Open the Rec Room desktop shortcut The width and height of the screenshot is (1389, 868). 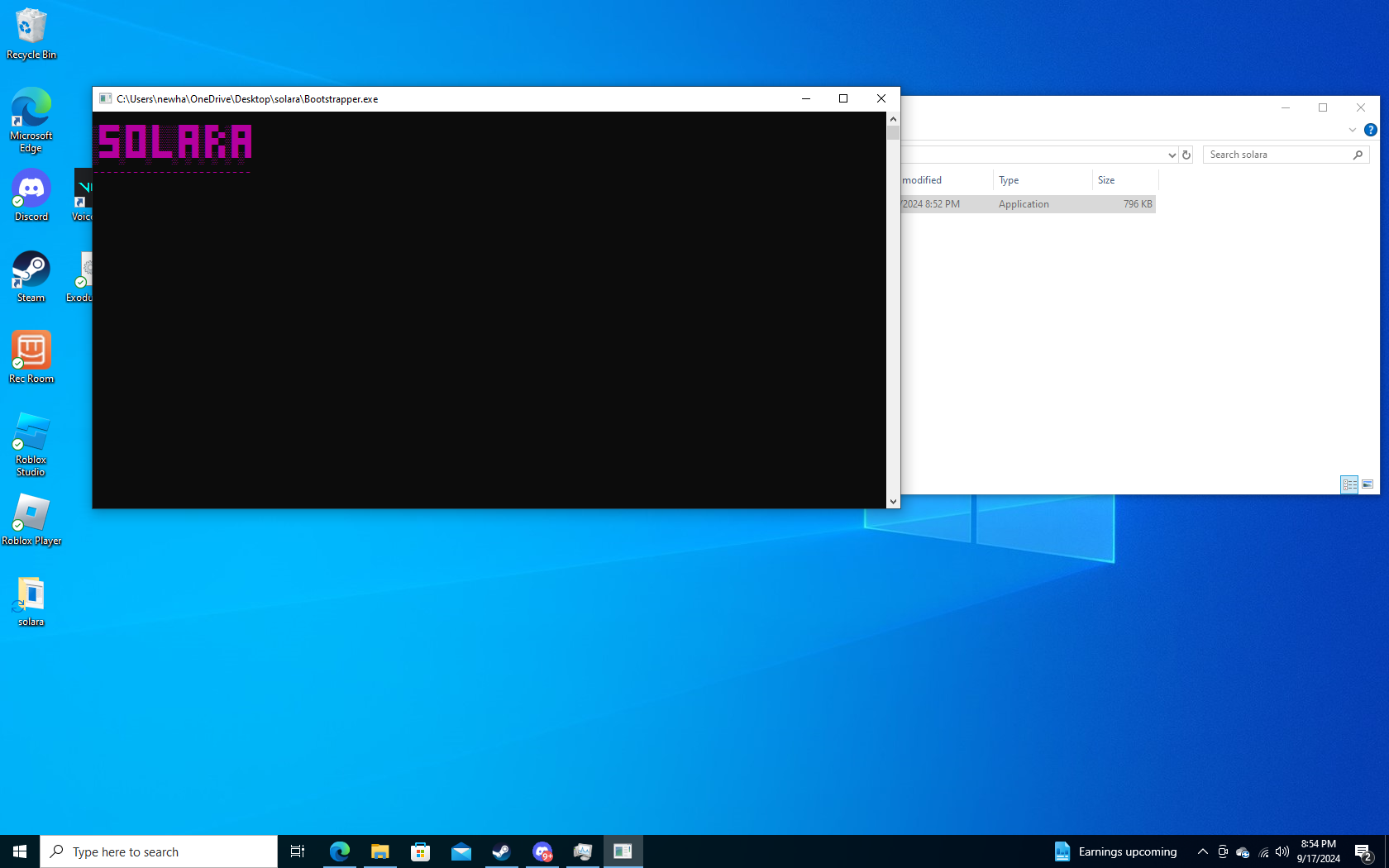[31, 357]
